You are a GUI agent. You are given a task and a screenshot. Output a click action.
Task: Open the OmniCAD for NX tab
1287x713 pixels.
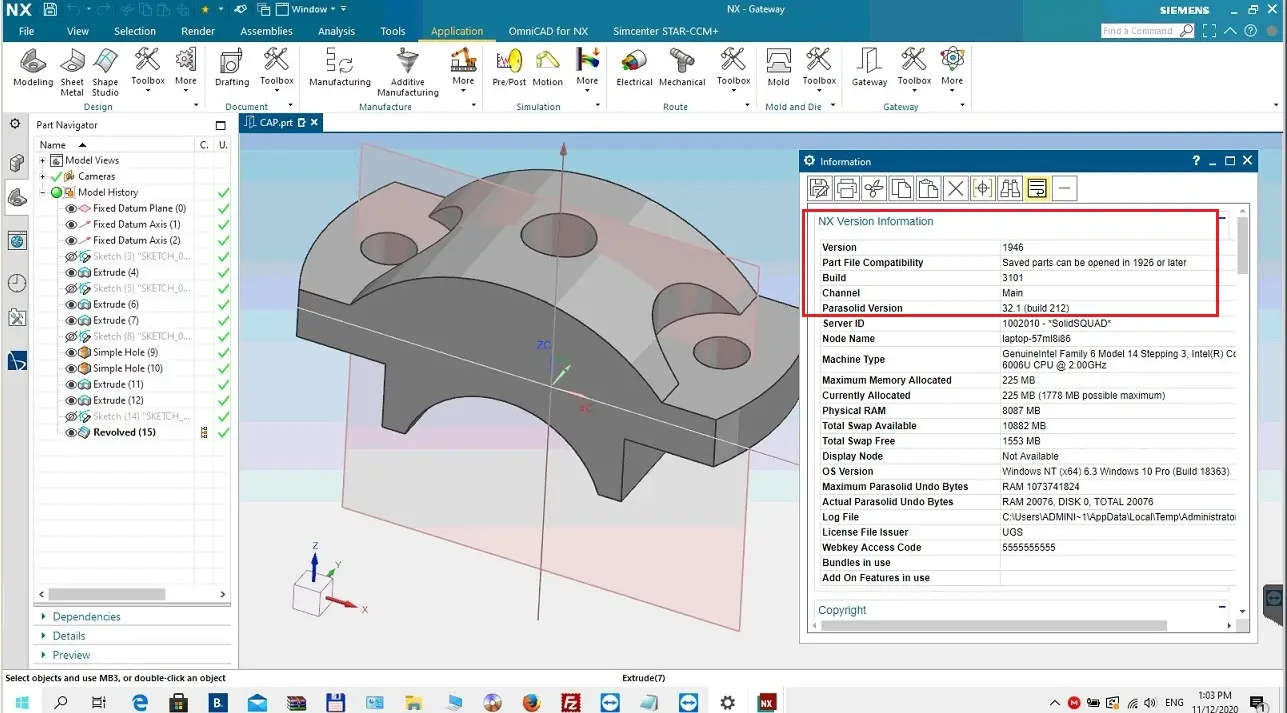[x=548, y=31]
